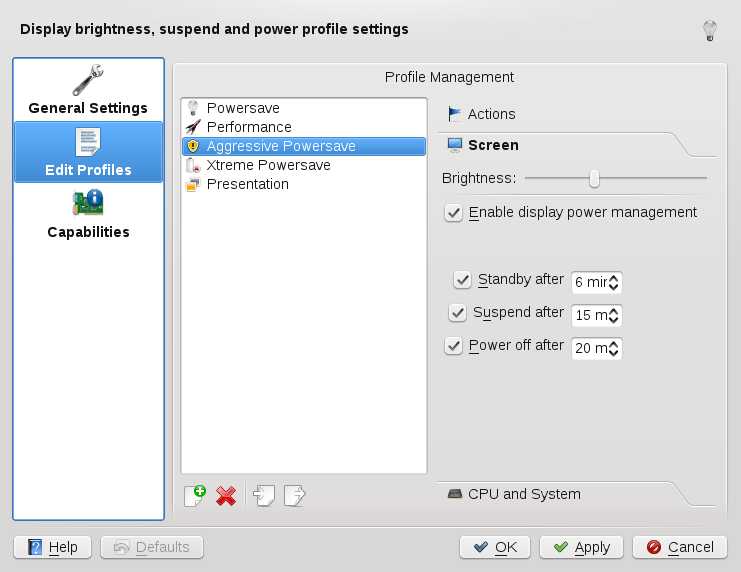Viewport: 741px width, 572px height.
Task: Select the Xtreme Powersave profile
Action: (268, 165)
